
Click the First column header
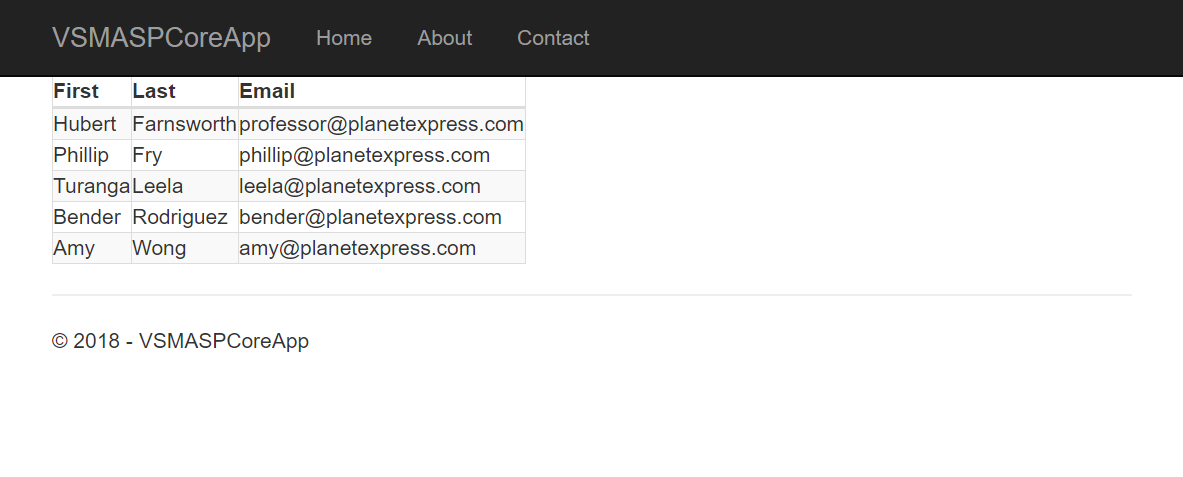coord(76,91)
